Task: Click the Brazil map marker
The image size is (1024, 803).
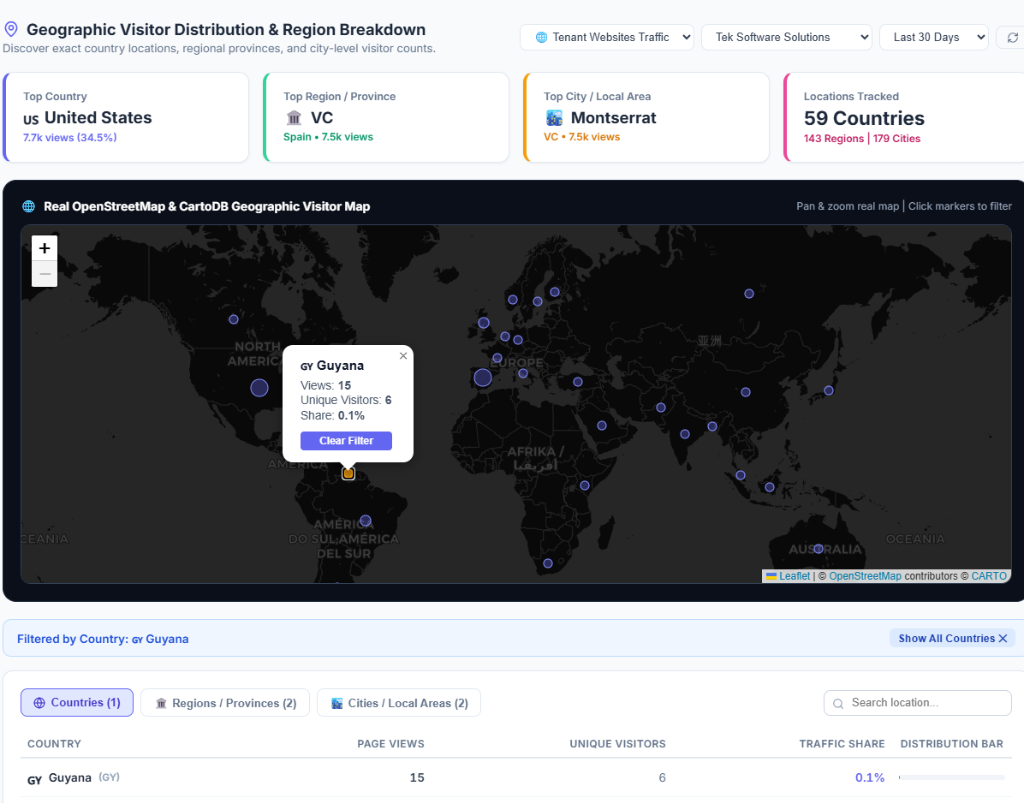Action: 366,520
